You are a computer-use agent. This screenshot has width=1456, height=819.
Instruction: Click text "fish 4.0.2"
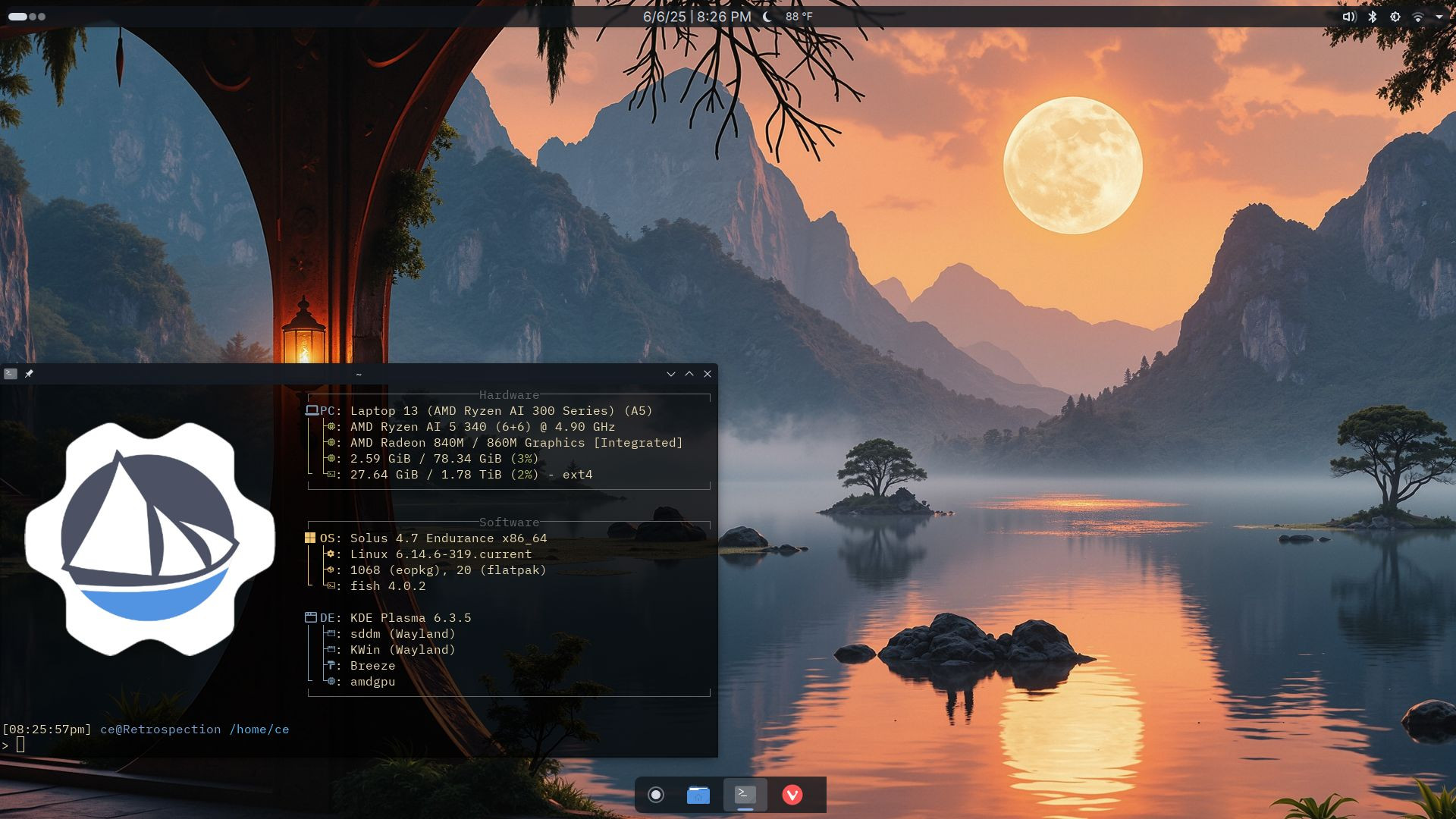click(388, 586)
